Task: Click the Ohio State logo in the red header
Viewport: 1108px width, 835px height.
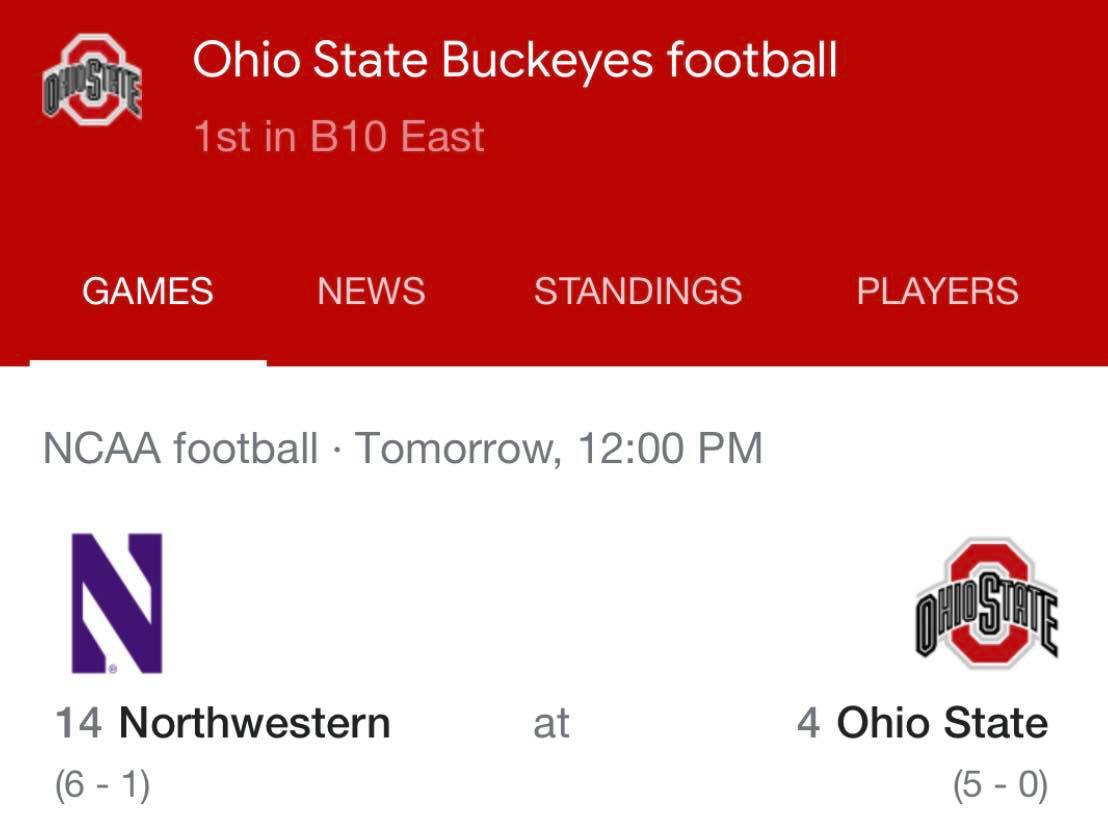Action: (91, 80)
